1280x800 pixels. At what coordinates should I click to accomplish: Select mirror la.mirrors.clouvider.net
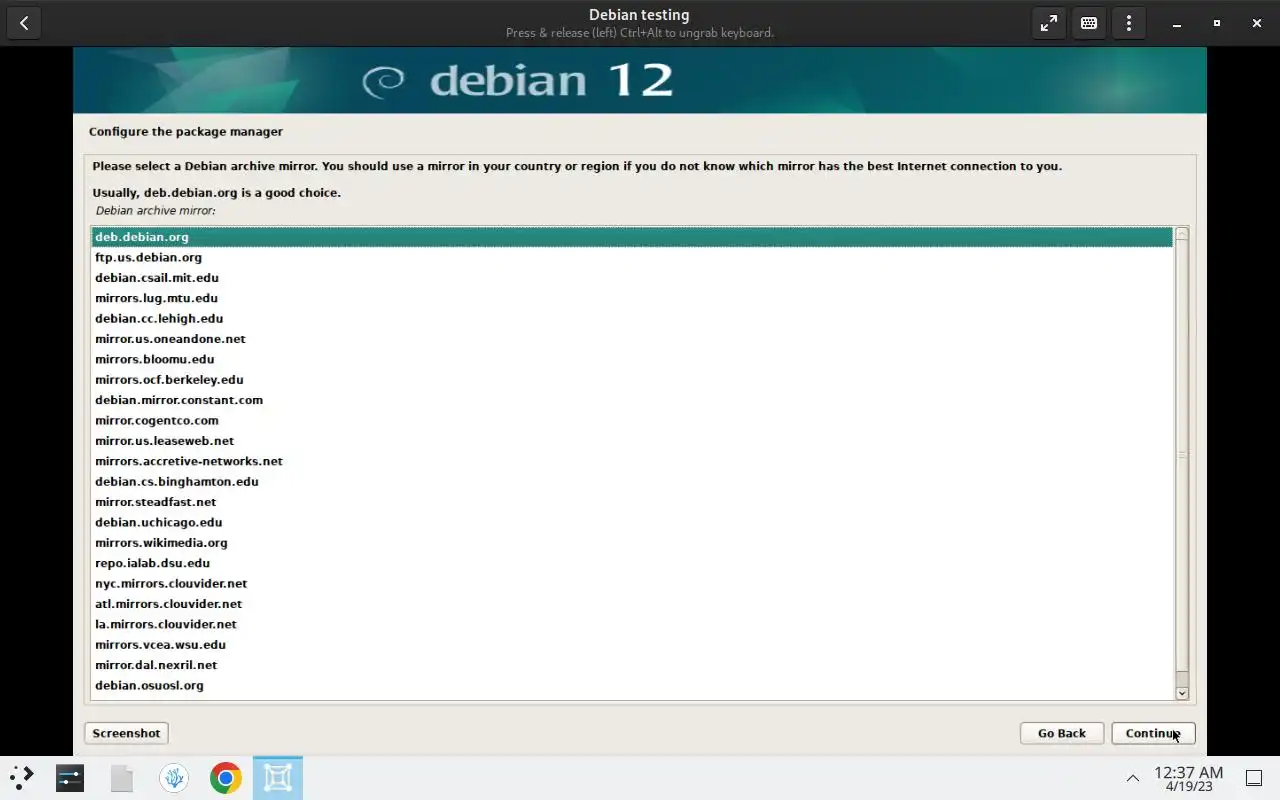tap(631, 624)
